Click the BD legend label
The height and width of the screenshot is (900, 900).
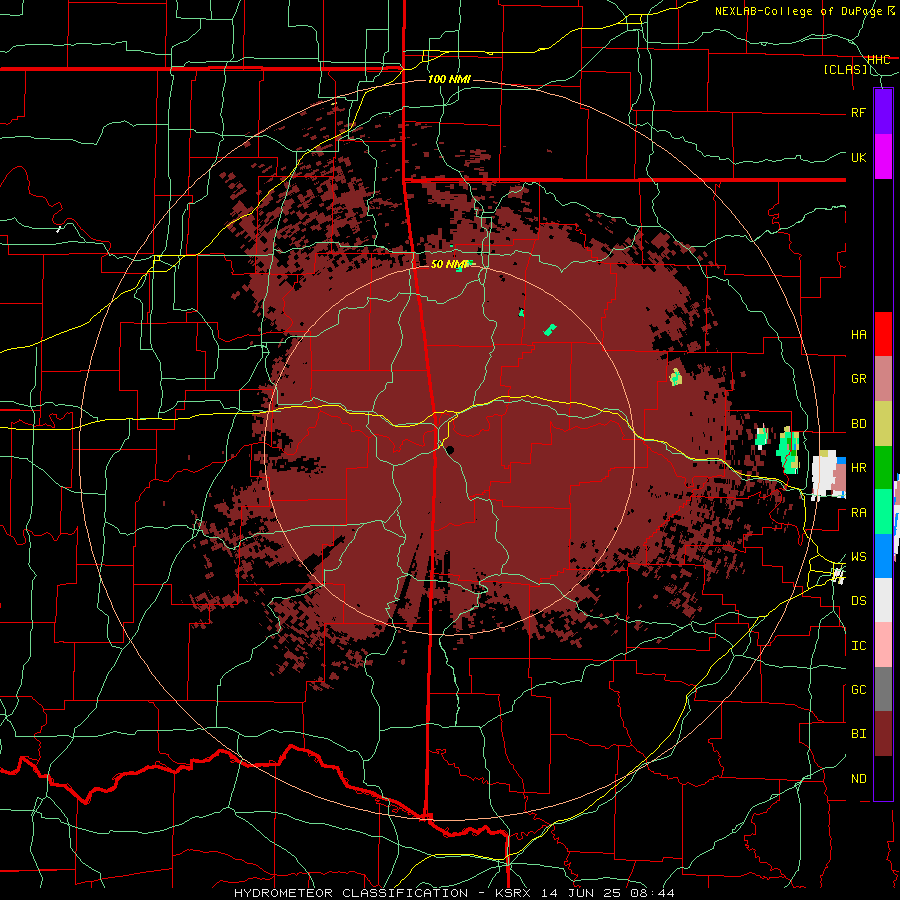pyautogui.click(x=858, y=424)
